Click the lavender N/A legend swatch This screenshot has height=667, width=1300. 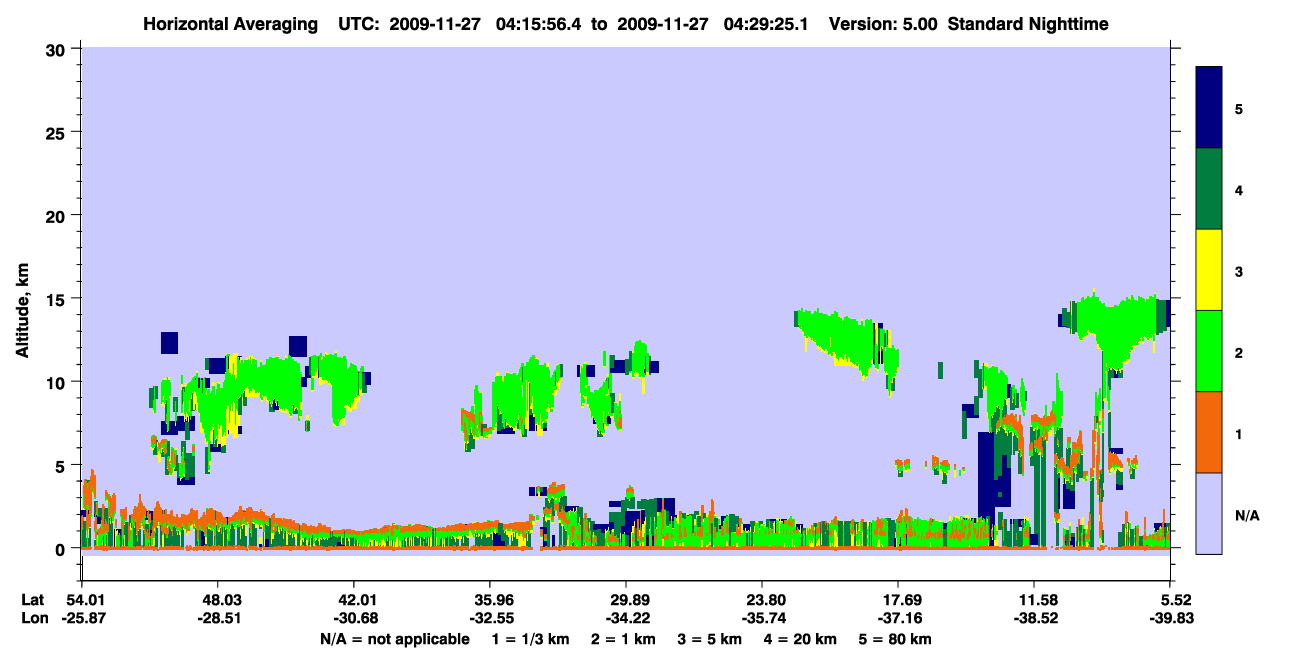point(1209,513)
